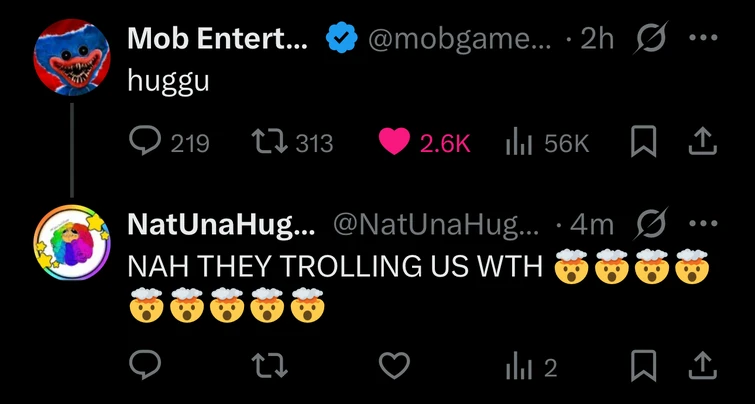755x404 pixels.
Task: Open the Mob Entertainment display name link
Action: tap(217, 38)
